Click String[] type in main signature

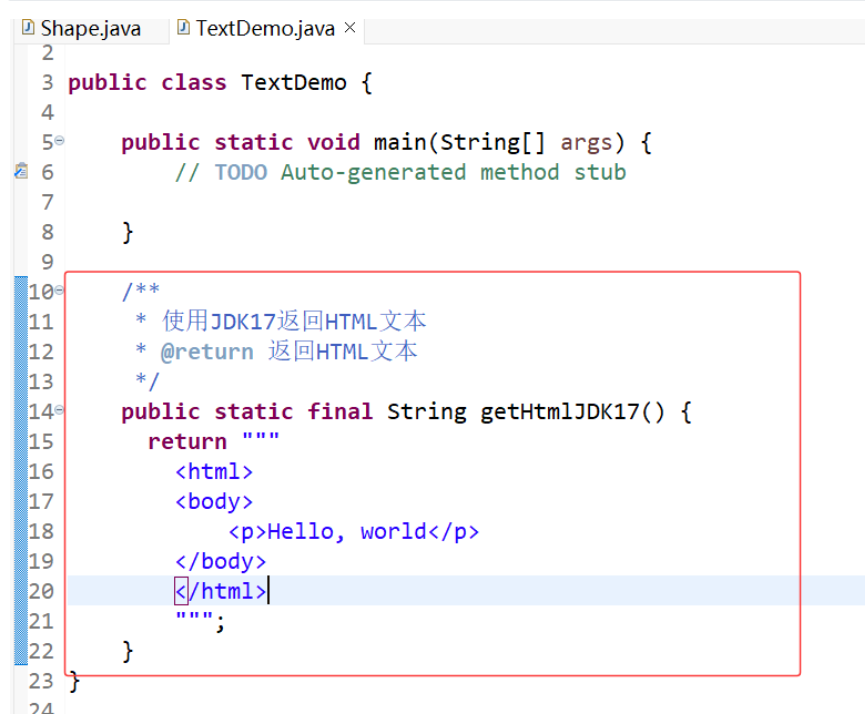pos(493,142)
